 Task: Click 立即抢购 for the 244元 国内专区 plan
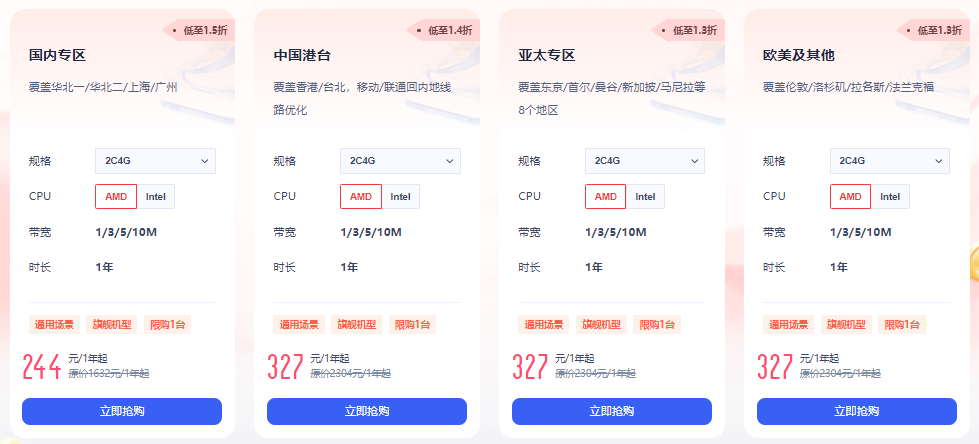[122, 411]
